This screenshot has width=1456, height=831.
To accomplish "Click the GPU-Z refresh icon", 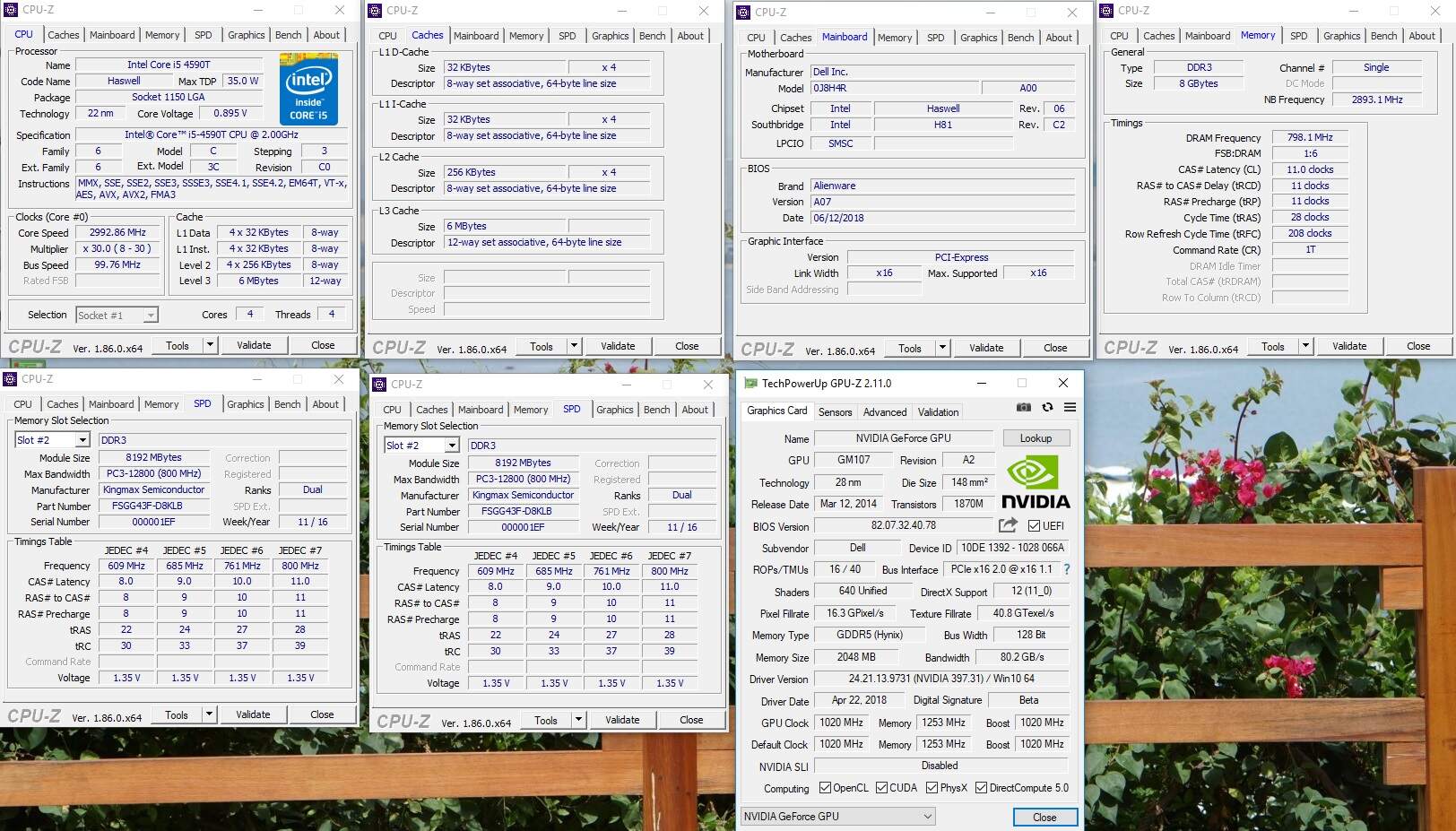I will (x=1047, y=407).
